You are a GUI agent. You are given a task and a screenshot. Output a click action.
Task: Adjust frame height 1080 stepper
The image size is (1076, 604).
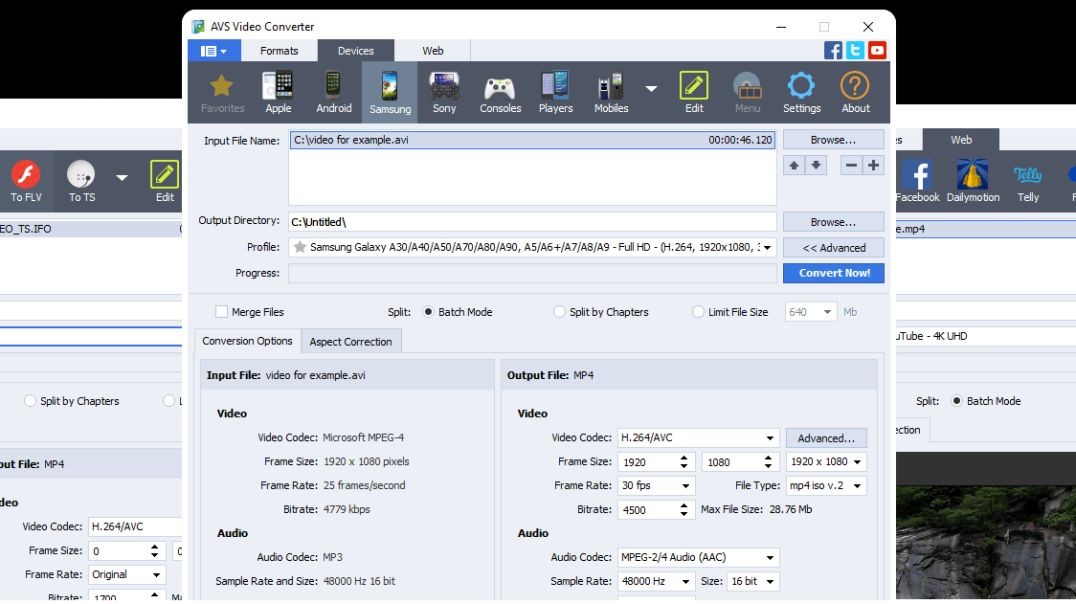pyautogui.click(x=768, y=462)
